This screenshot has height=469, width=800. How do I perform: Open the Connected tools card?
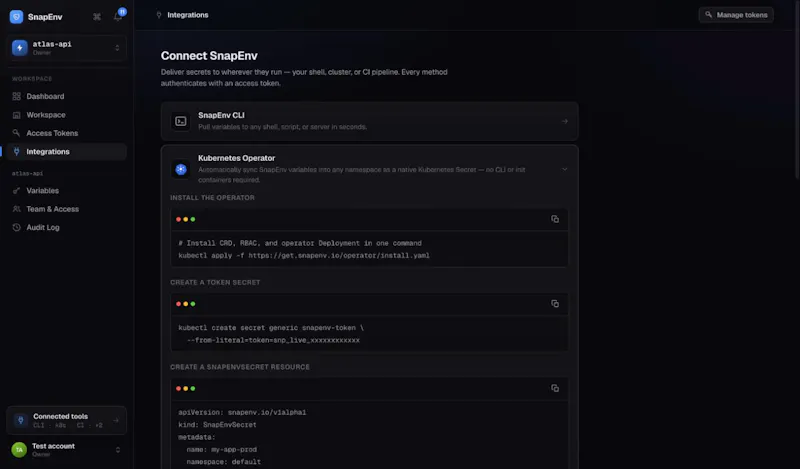[66, 420]
